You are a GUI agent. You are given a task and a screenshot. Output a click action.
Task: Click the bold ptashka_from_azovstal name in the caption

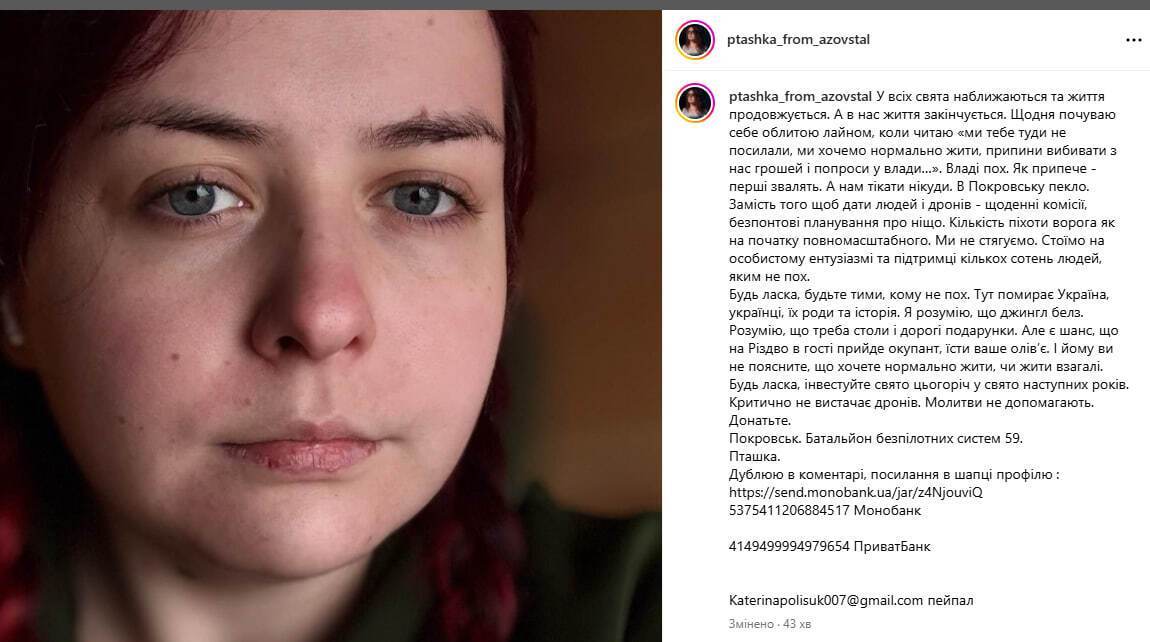pyautogui.click(x=800, y=96)
